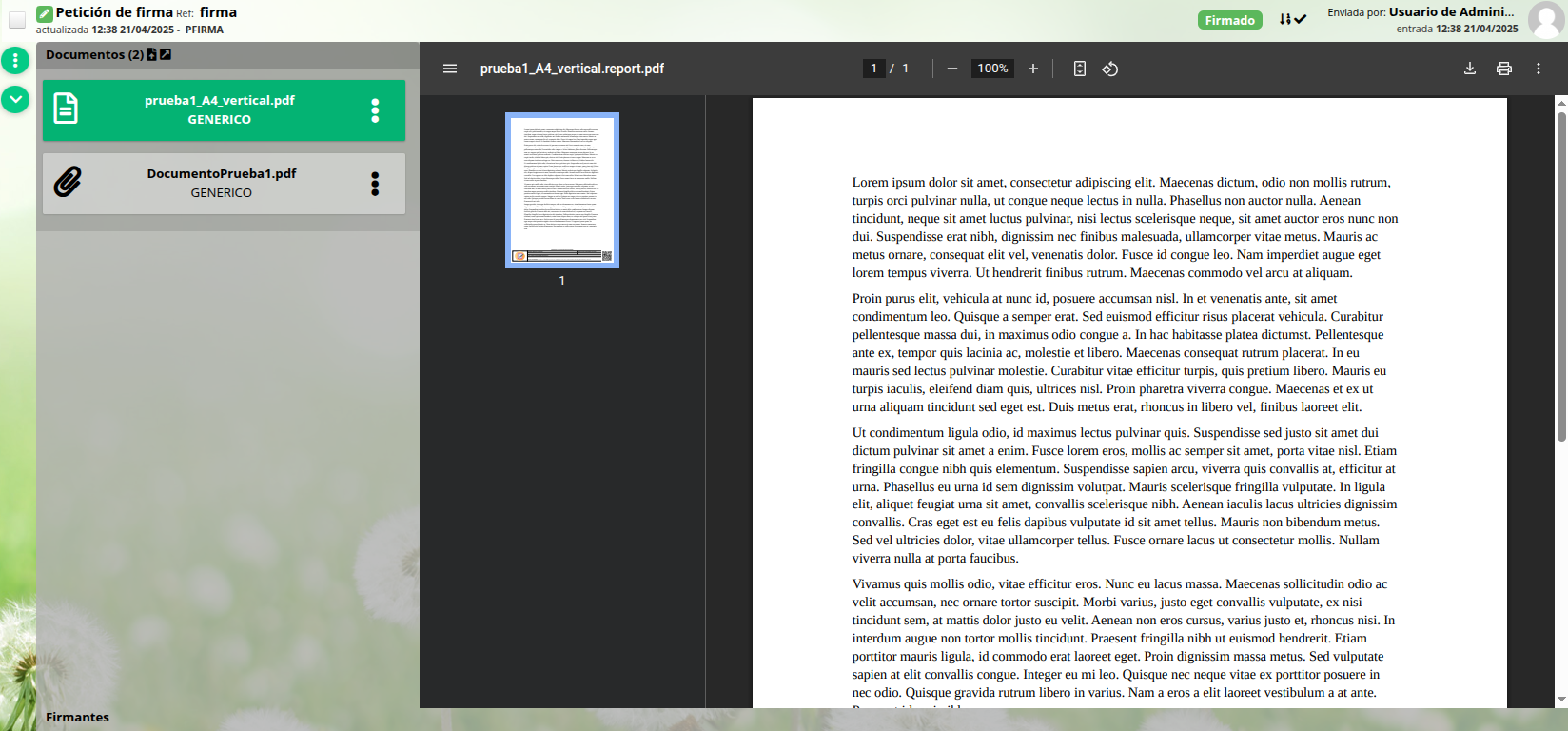Open options menu for prueba1_A4_vertical.pdf

[375, 110]
